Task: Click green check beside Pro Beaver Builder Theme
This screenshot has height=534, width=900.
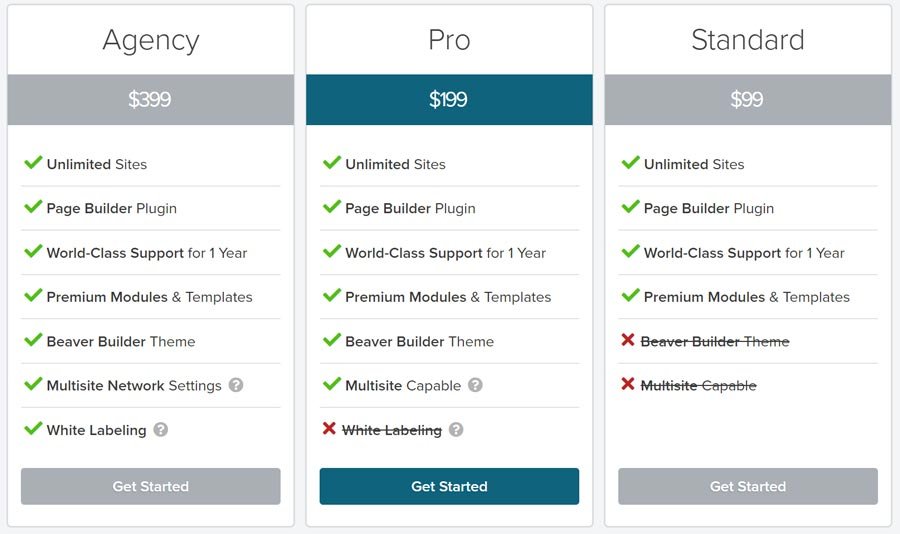Action: (x=332, y=340)
